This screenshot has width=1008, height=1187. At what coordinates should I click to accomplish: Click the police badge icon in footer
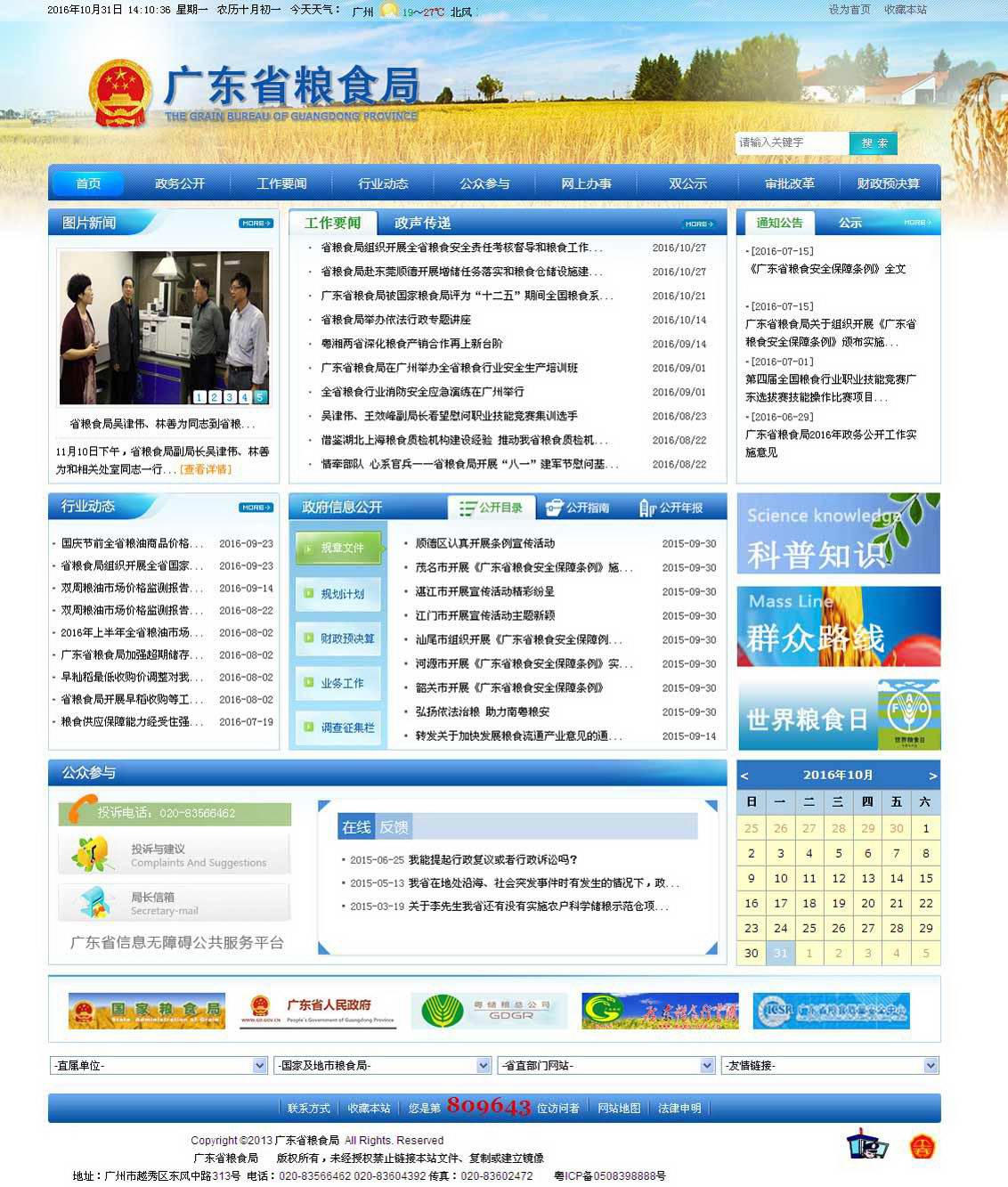[x=867, y=1144]
